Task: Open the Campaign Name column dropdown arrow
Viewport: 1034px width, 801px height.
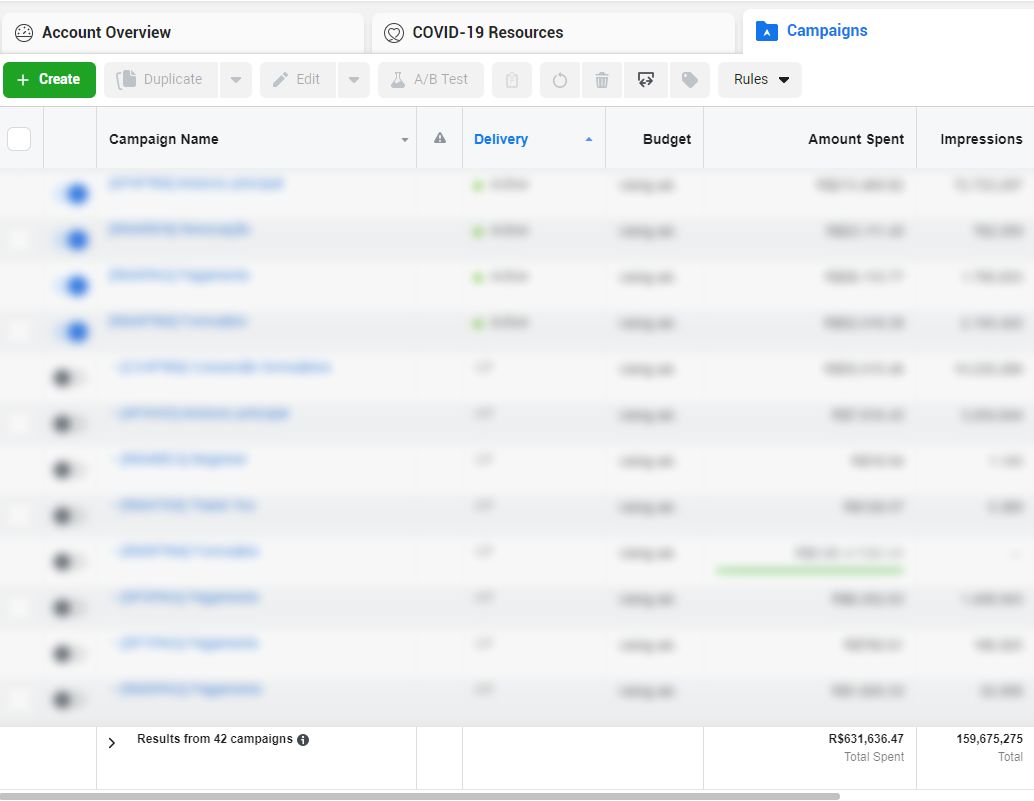Action: (405, 140)
